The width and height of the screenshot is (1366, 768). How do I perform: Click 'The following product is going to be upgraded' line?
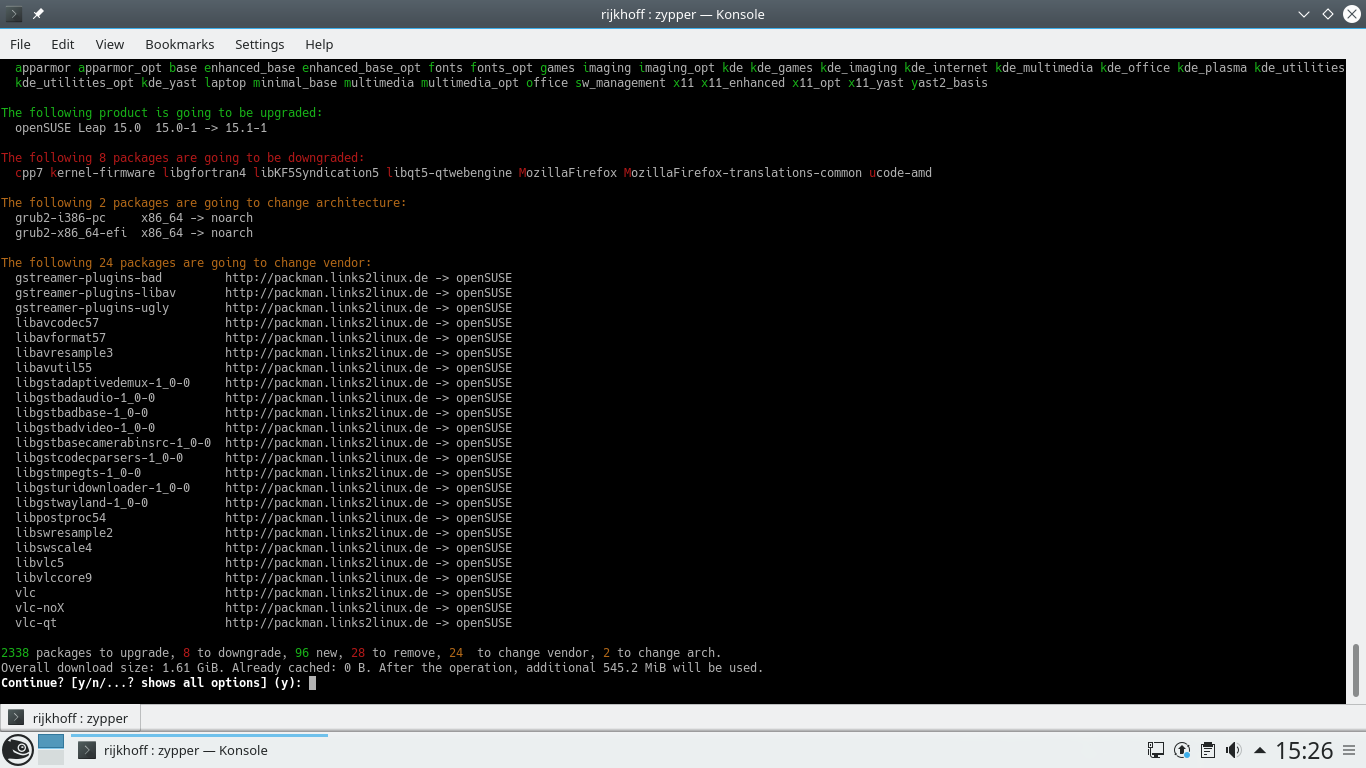coord(162,113)
